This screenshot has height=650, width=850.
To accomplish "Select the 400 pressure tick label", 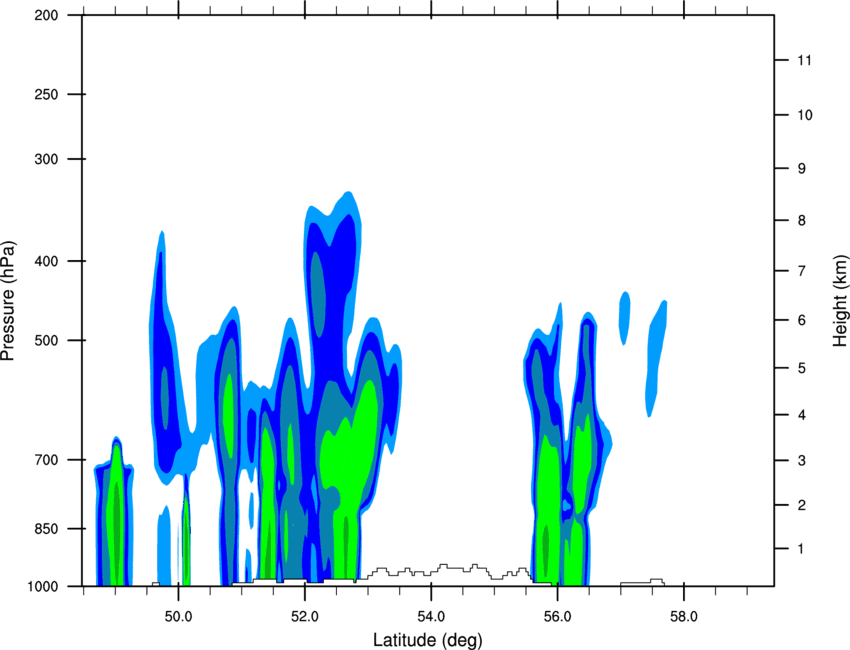I will (x=46, y=261).
